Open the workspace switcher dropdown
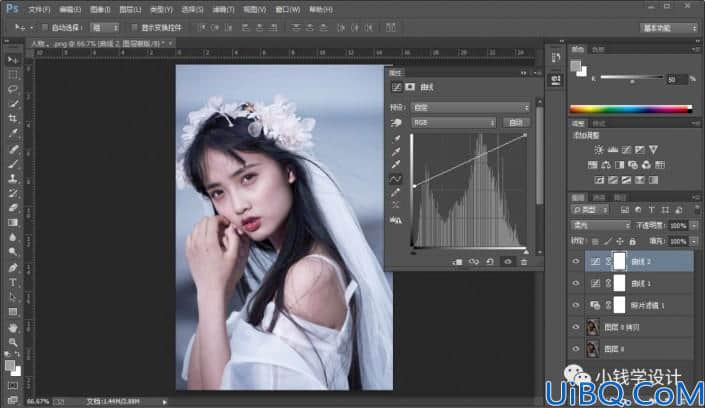This screenshot has height=408, width=705. 669,28
